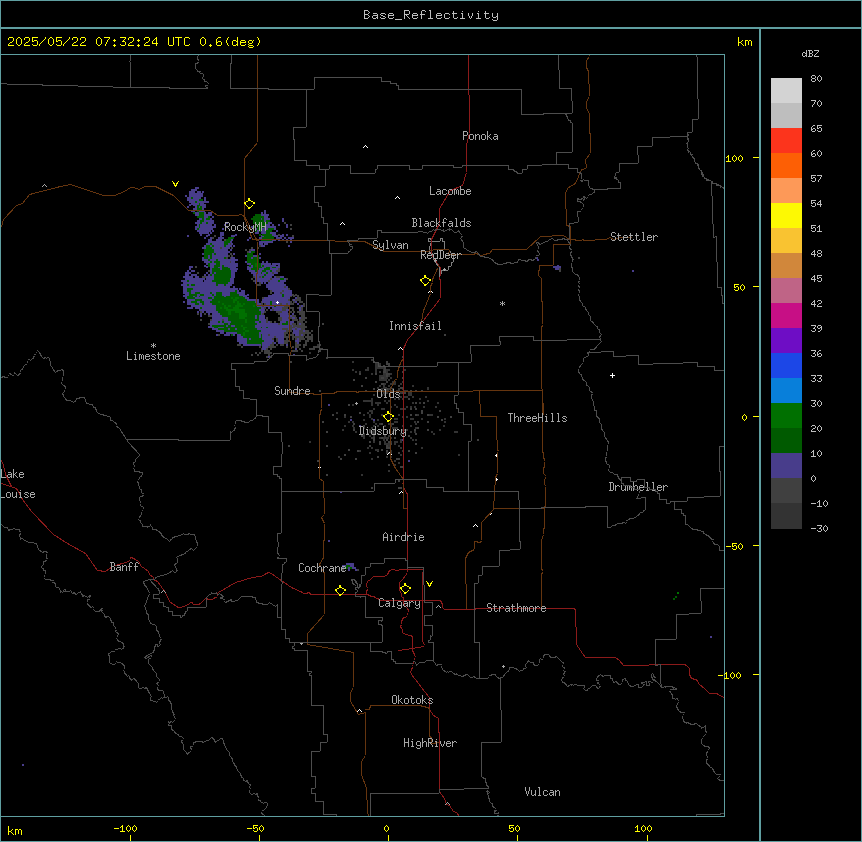Click the Innisfail city label

(x=415, y=326)
